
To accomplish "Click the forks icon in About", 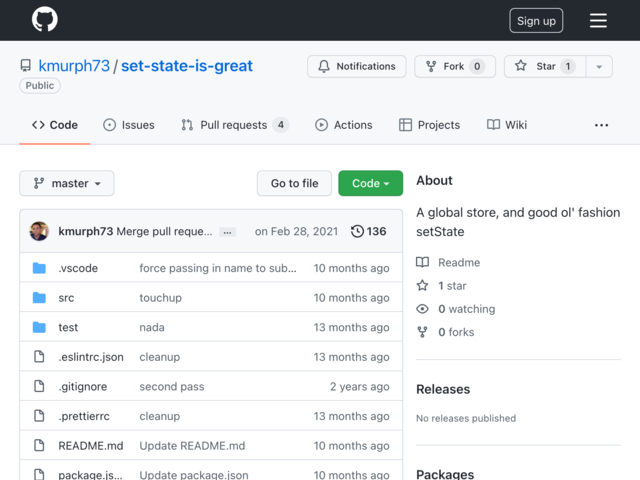I will pos(422,332).
